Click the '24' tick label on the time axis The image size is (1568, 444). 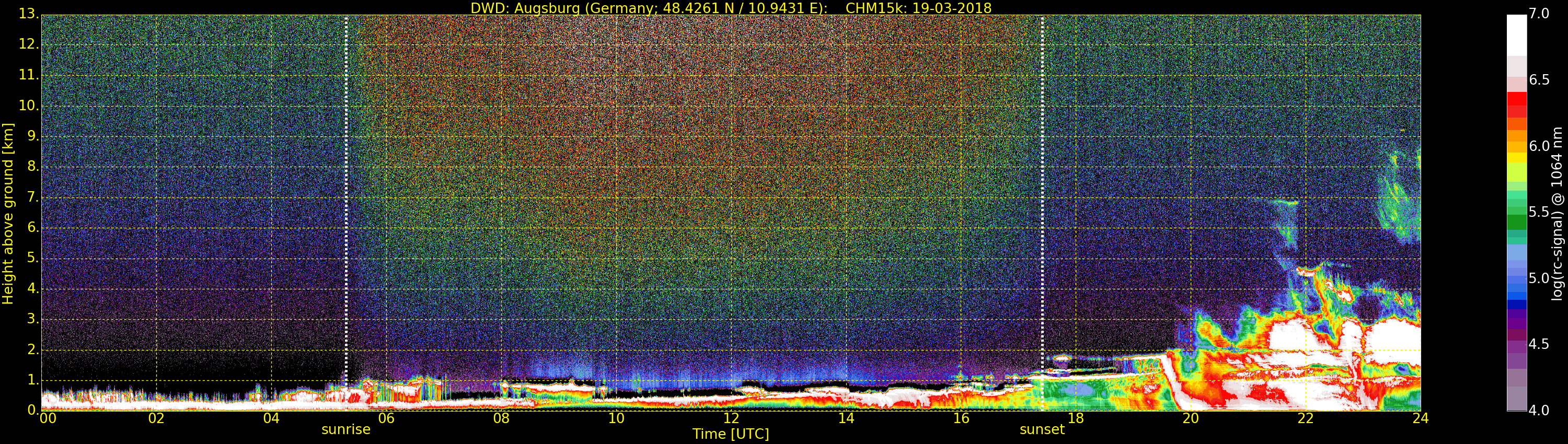click(1421, 418)
